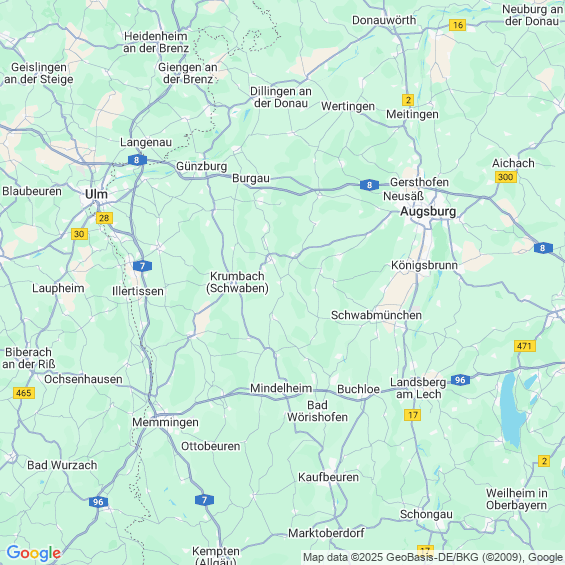Select the Ulm city label
The image size is (565, 565).
(x=96, y=194)
